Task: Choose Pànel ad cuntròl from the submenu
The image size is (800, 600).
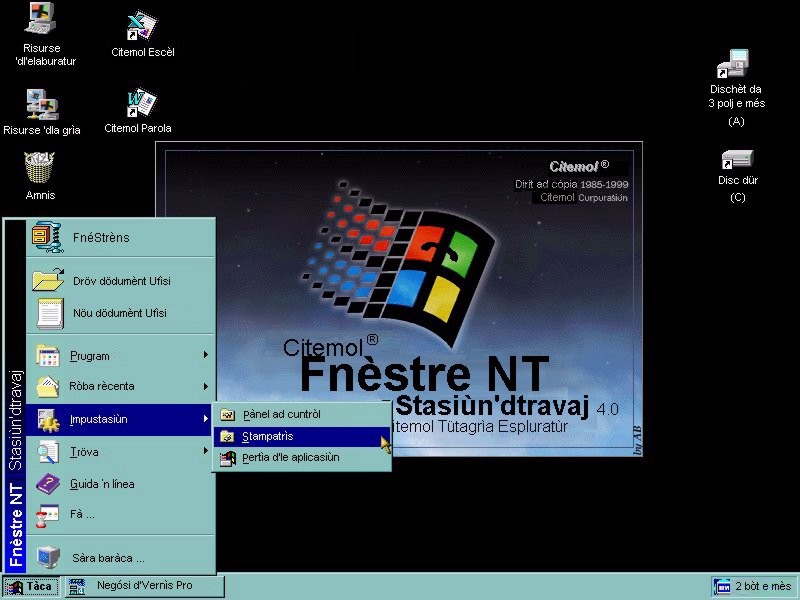Action: [302, 415]
